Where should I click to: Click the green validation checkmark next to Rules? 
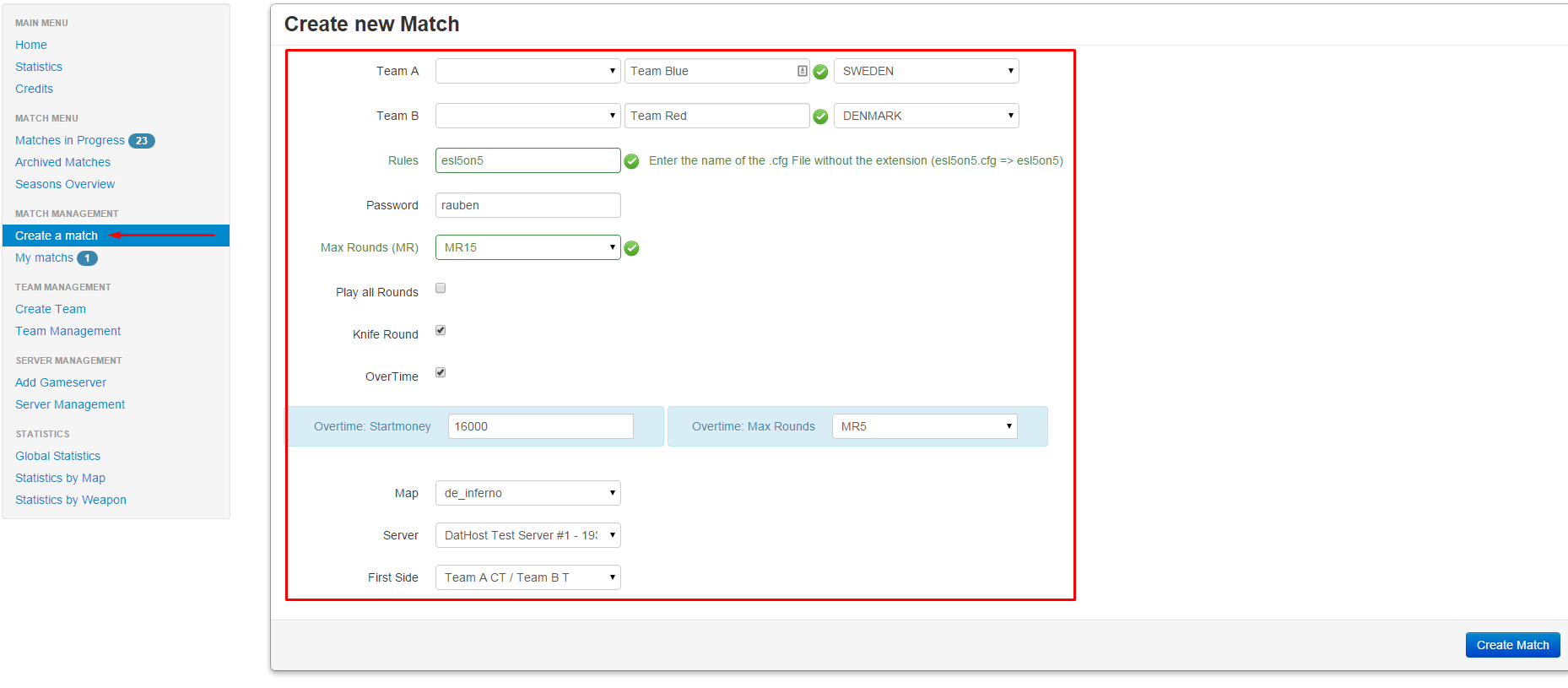[631, 161]
